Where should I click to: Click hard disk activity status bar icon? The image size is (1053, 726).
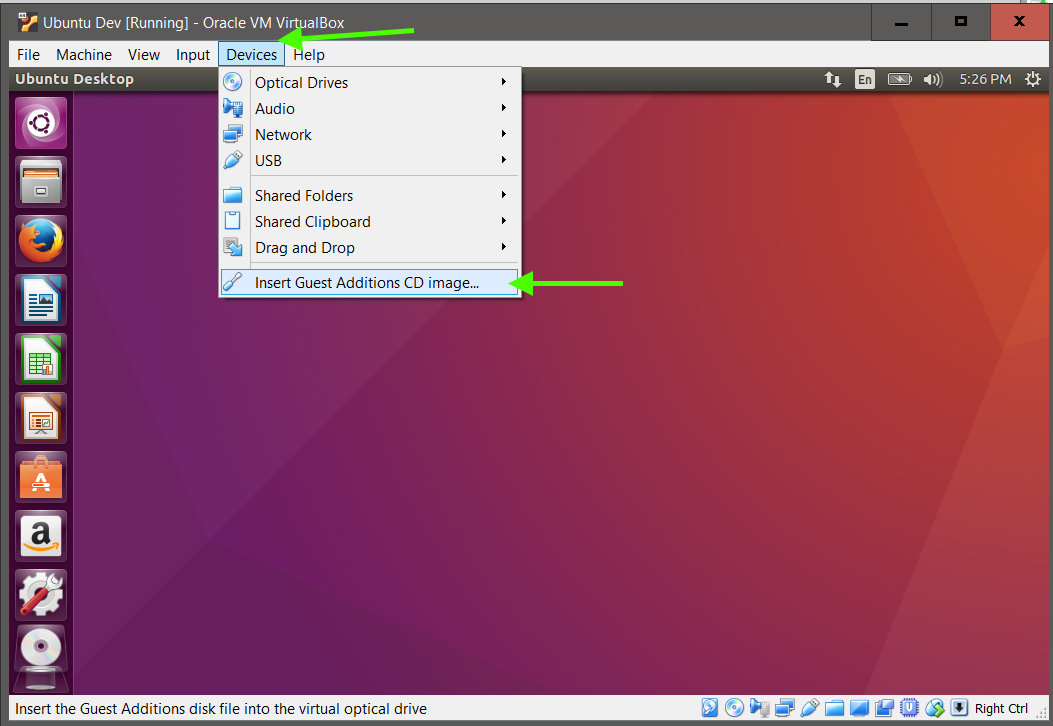[x=710, y=708]
